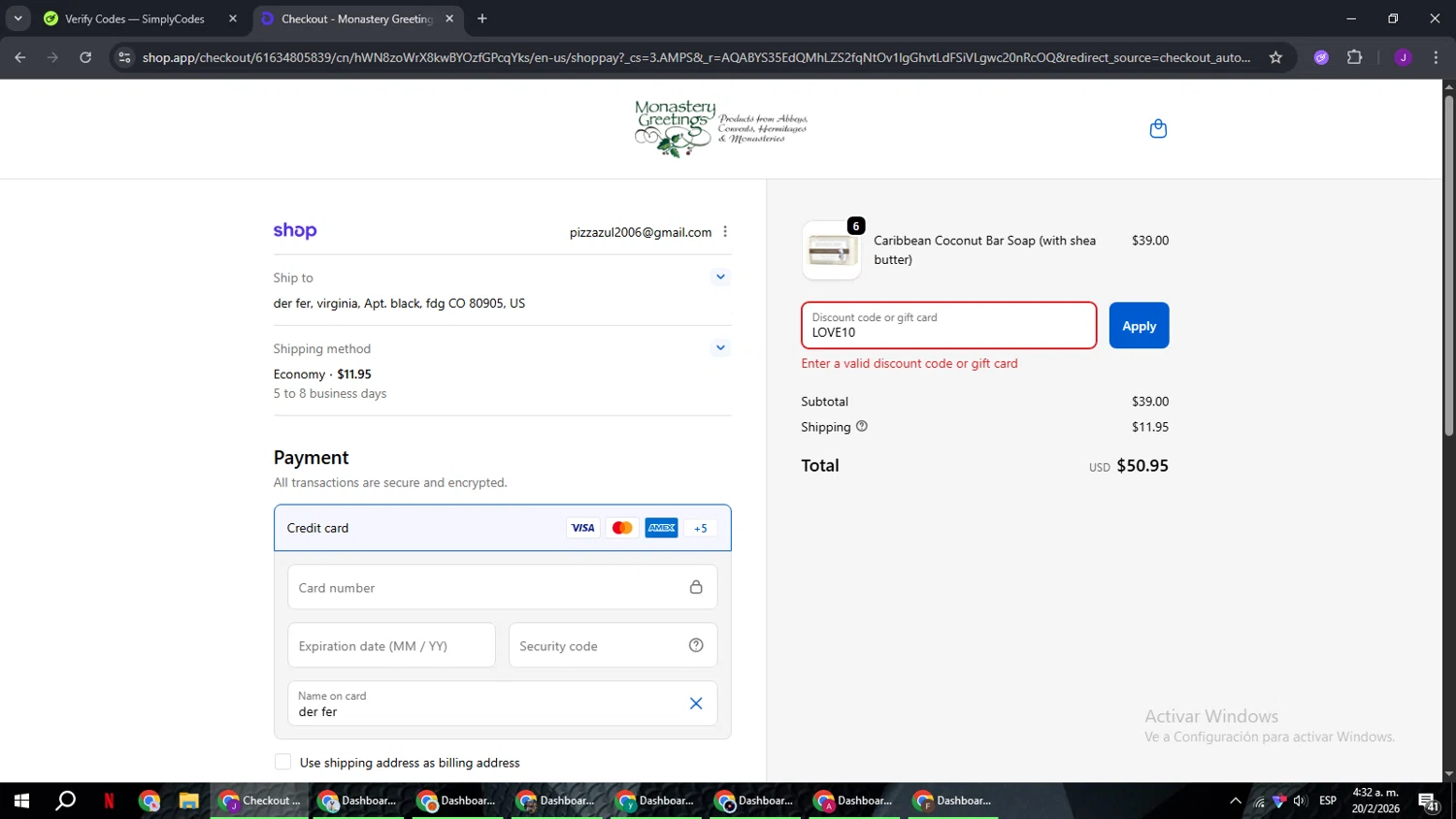Open the taskbar clock and date
Viewport: 1456px width, 819px height.
coord(1375,801)
